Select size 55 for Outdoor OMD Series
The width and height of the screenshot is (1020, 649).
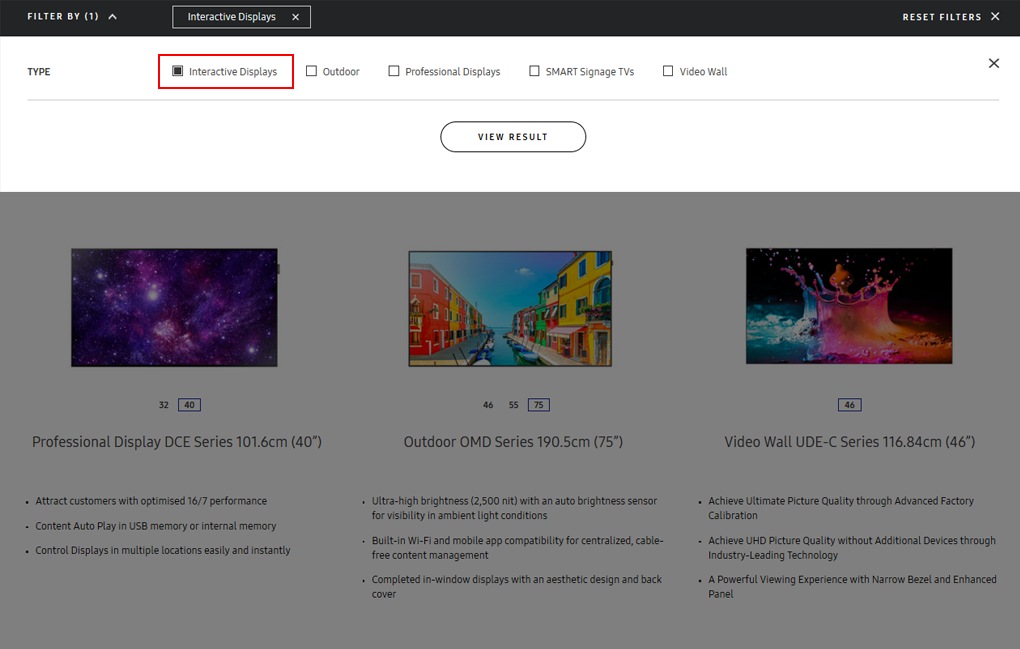pyautogui.click(x=513, y=404)
